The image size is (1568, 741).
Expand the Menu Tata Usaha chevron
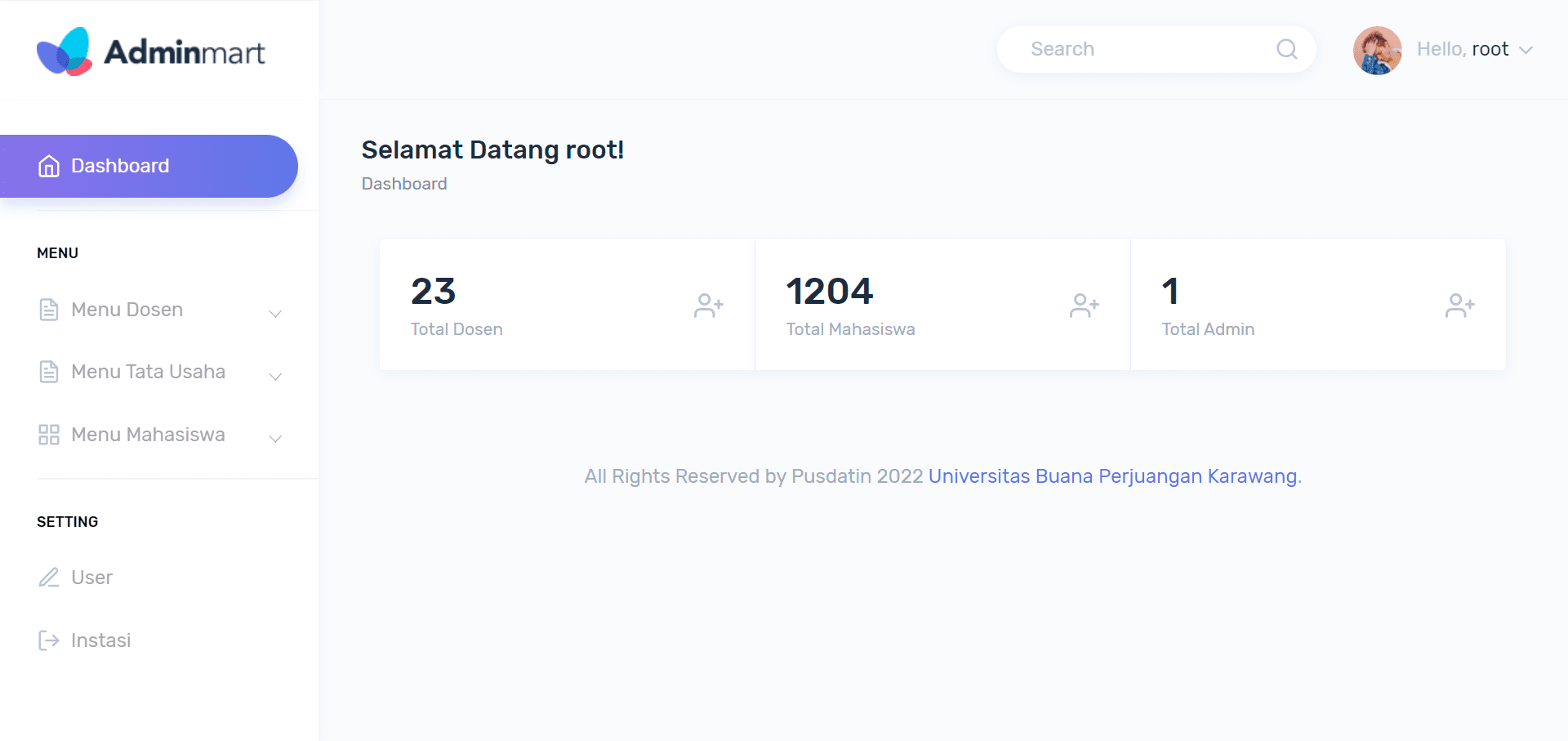click(x=275, y=376)
